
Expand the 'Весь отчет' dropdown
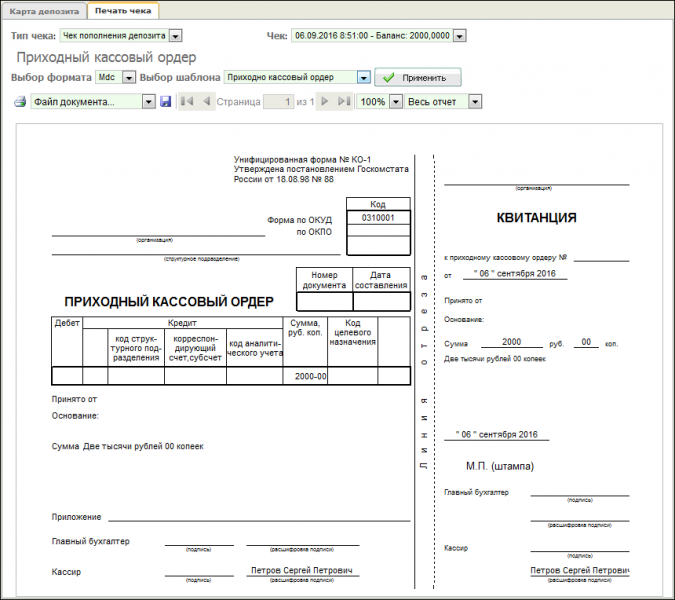point(475,102)
